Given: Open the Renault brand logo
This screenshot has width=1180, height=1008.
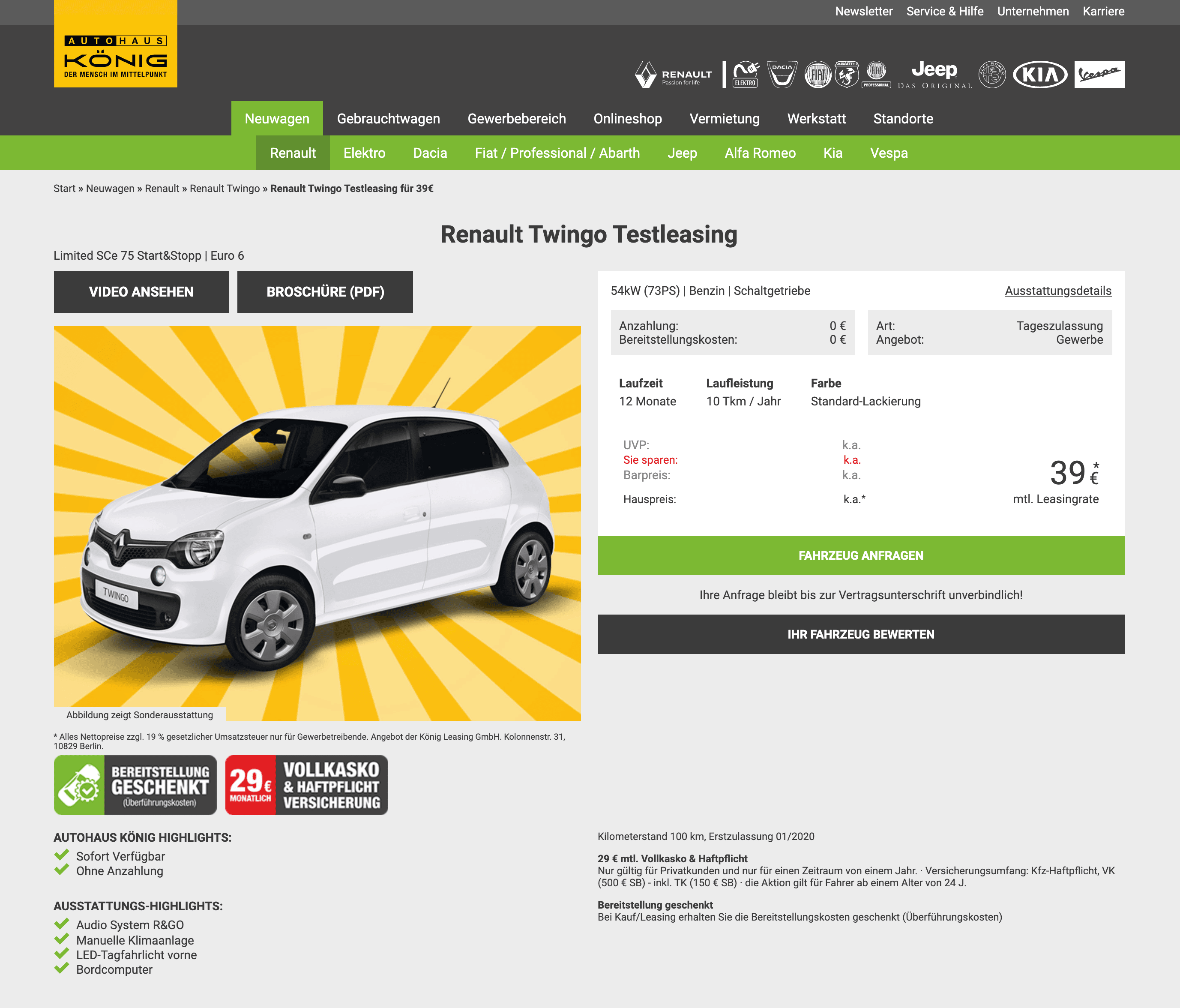Looking at the screenshot, I should coord(674,75).
